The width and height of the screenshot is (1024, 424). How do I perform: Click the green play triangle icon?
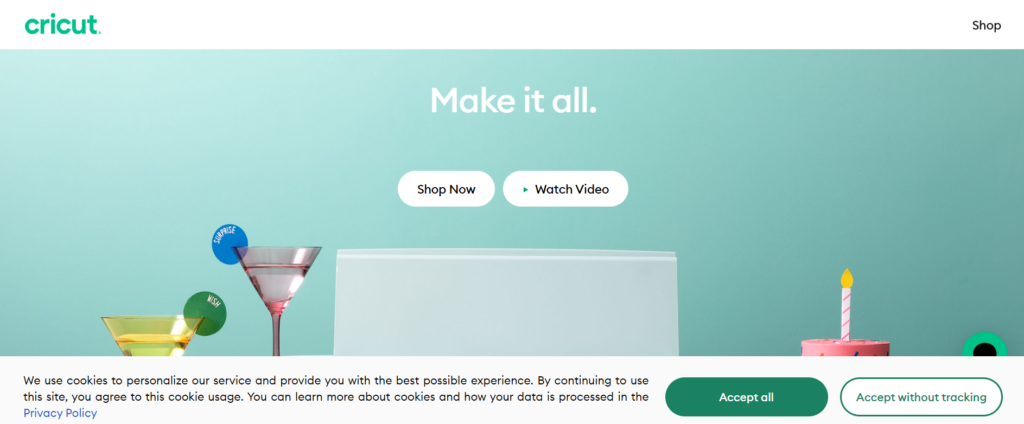[526, 189]
